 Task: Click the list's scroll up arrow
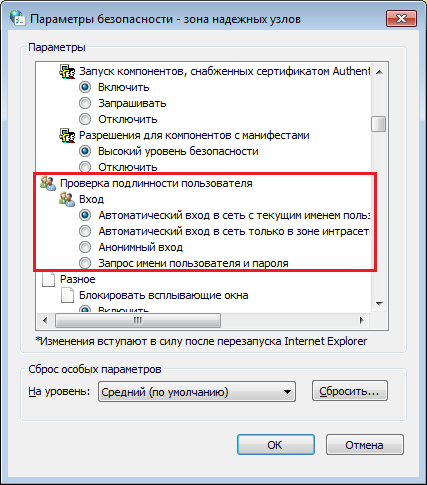click(379, 72)
